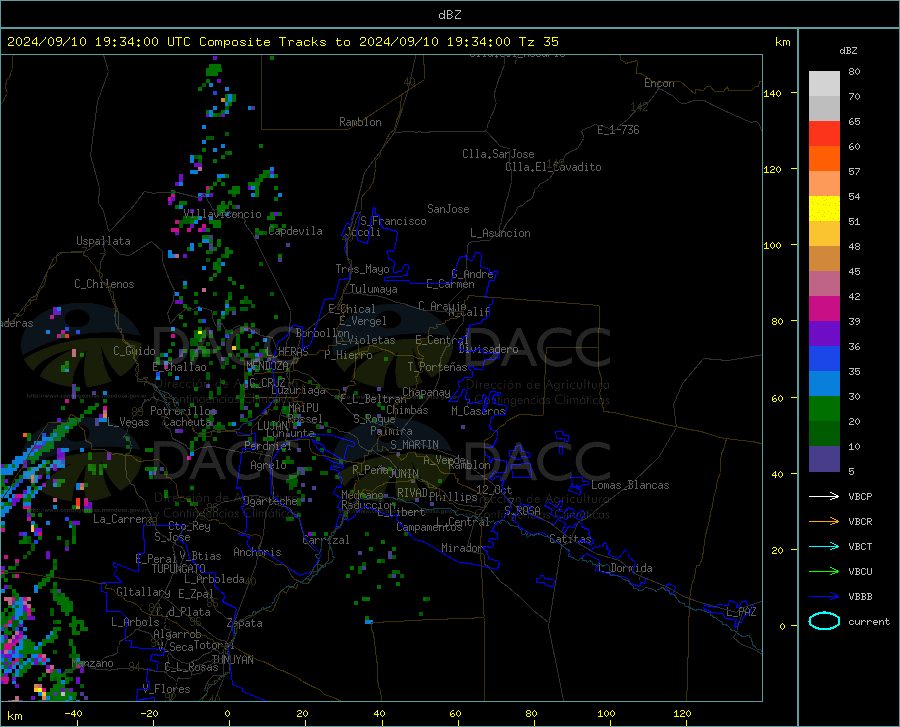Select the Villavicencio location label
The width and height of the screenshot is (900, 727).
[x=222, y=214]
